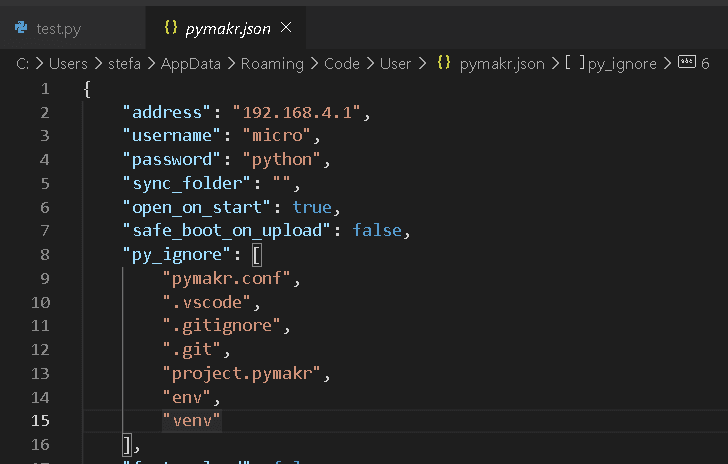728x464 pixels.
Task: Click the false value on line 7
Action: pyautogui.click(x=377, y=230)
